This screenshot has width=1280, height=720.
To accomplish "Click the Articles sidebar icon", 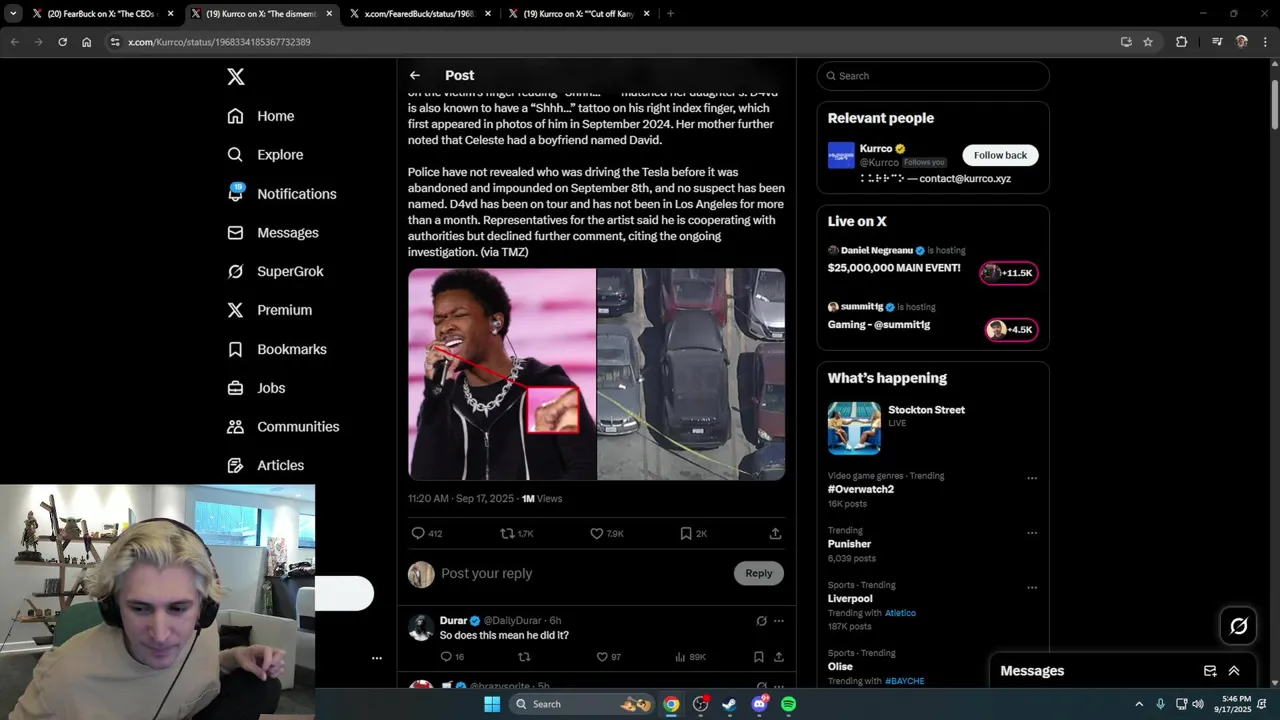I will [235, 465].
